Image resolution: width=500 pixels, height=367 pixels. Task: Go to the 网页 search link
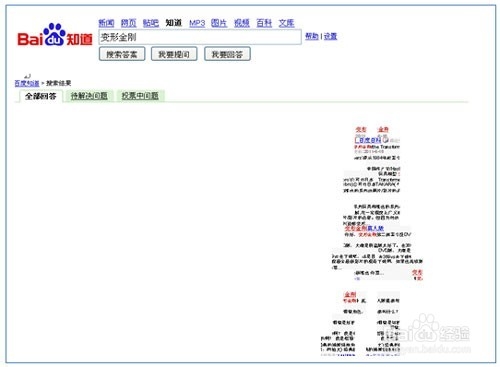pos(129,23)
